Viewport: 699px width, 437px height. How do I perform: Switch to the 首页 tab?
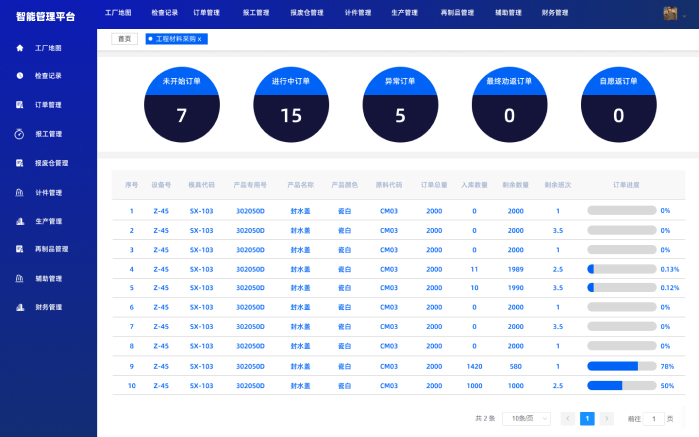coord(124,38)
